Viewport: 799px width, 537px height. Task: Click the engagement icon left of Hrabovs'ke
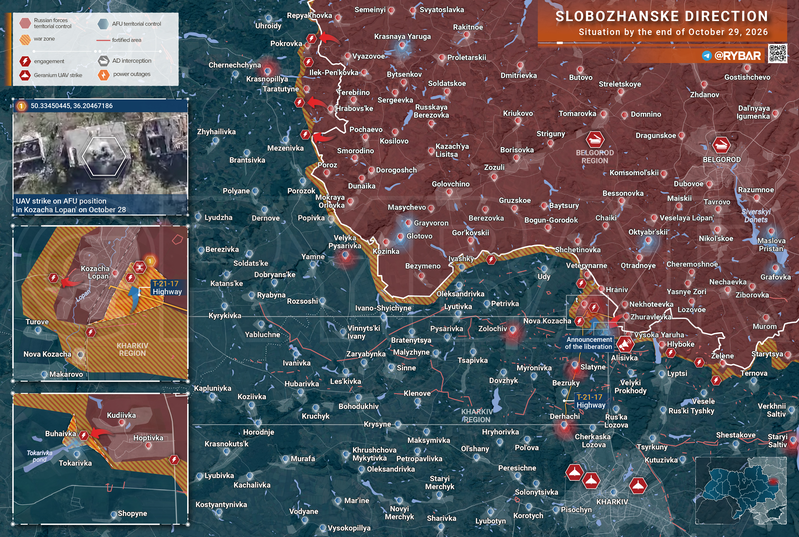(300, 103)
